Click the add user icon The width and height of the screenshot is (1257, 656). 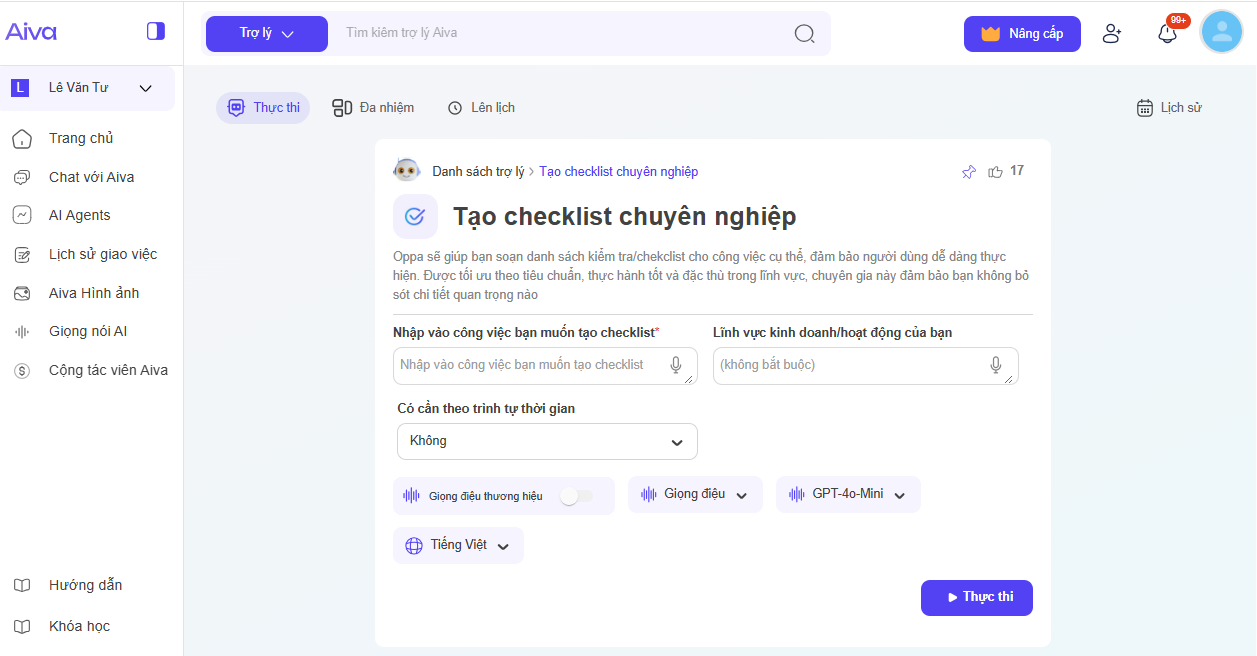(x=1111, y=33)
